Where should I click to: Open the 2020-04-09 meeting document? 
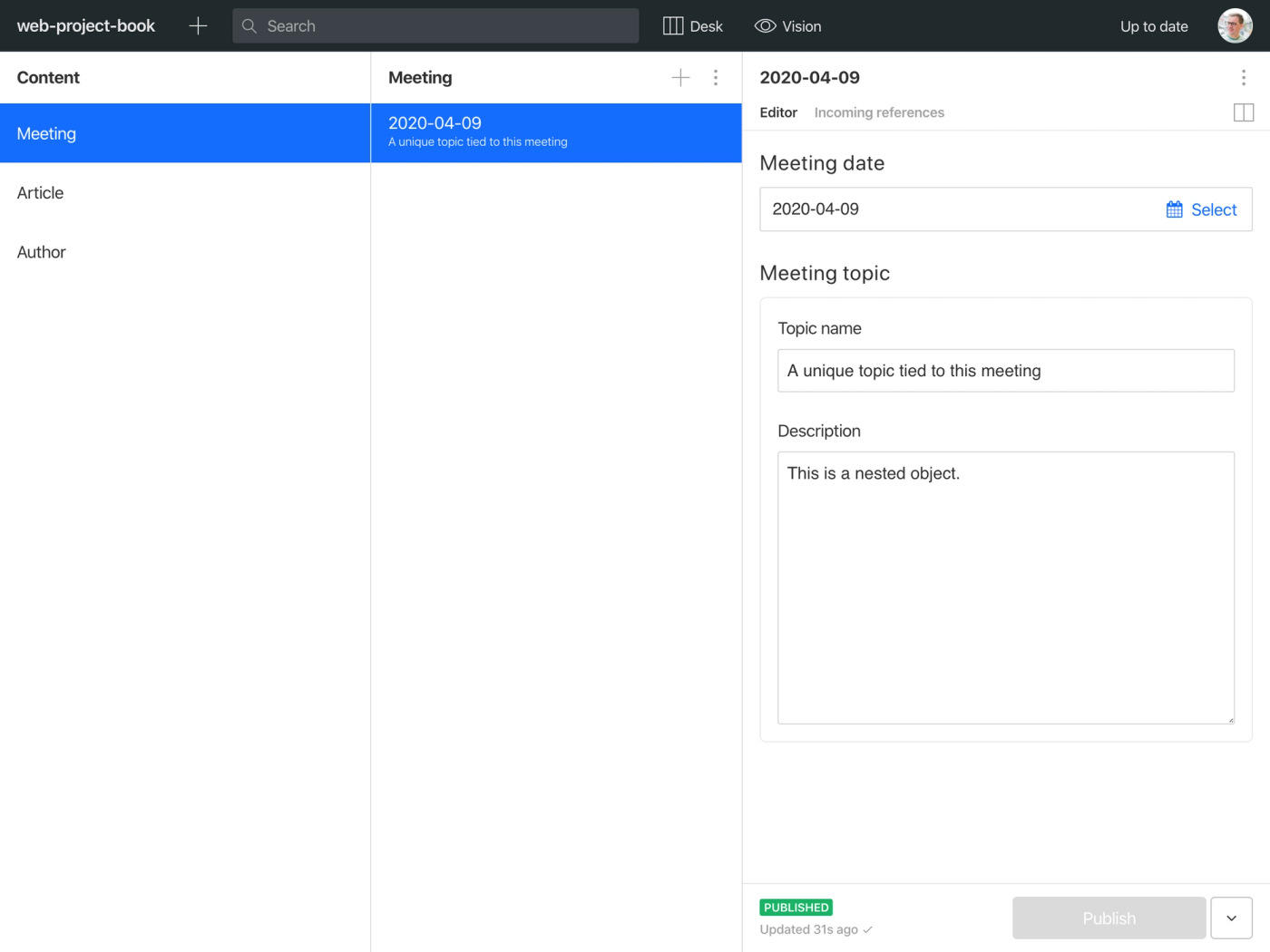point(556,132)
